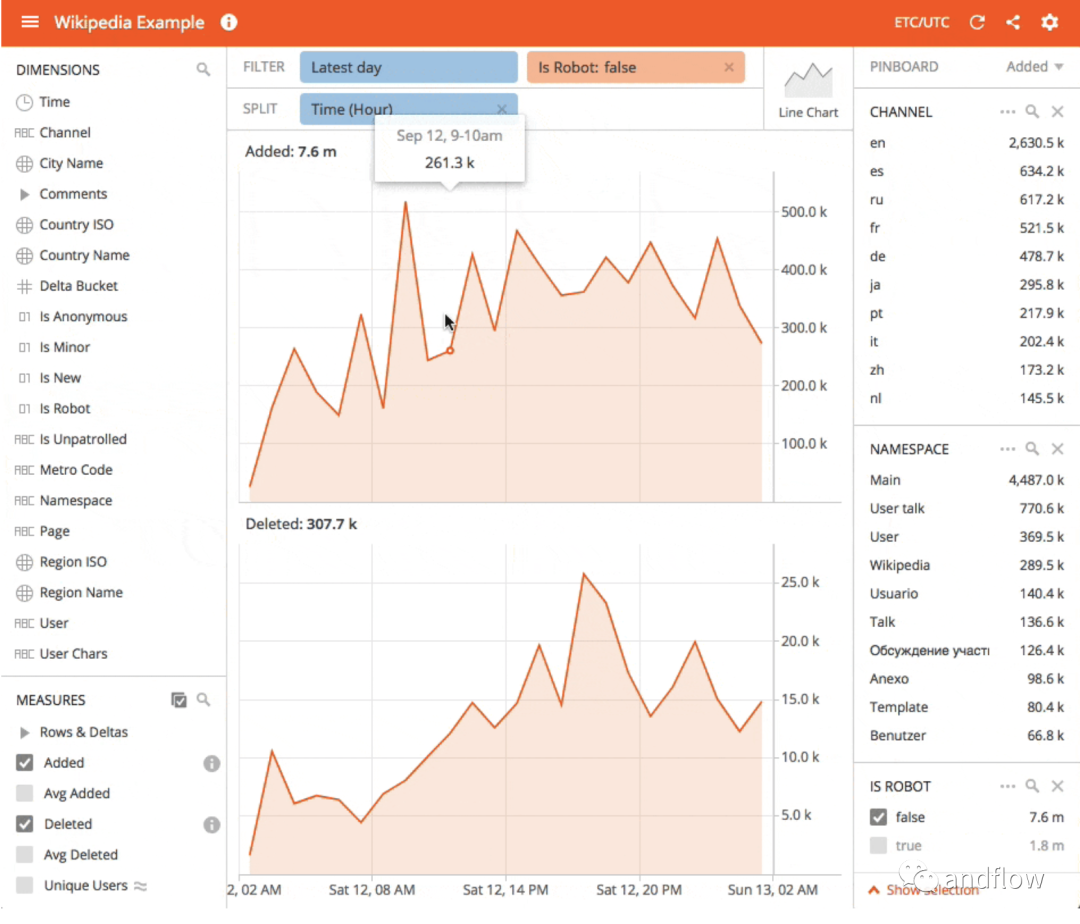This screenshot has height=924, width=1080.
Task: Expand the Rows & Deltas measure group
Action: coord(24,732)
